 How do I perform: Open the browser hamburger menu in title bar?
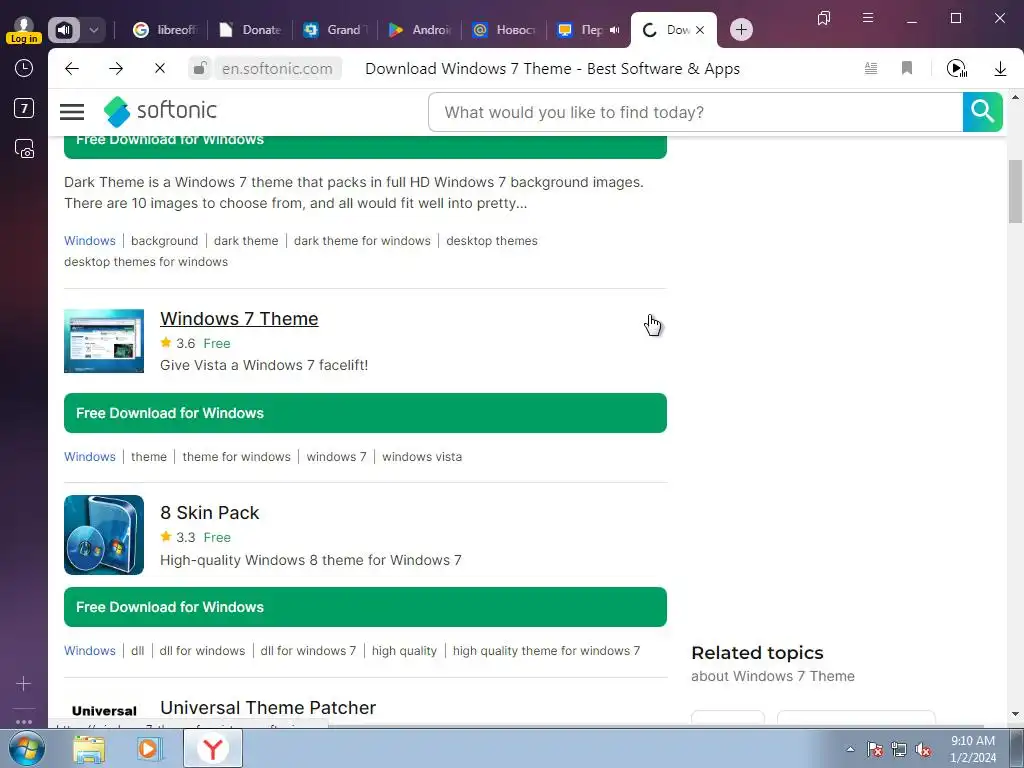[x=868, y=18]
